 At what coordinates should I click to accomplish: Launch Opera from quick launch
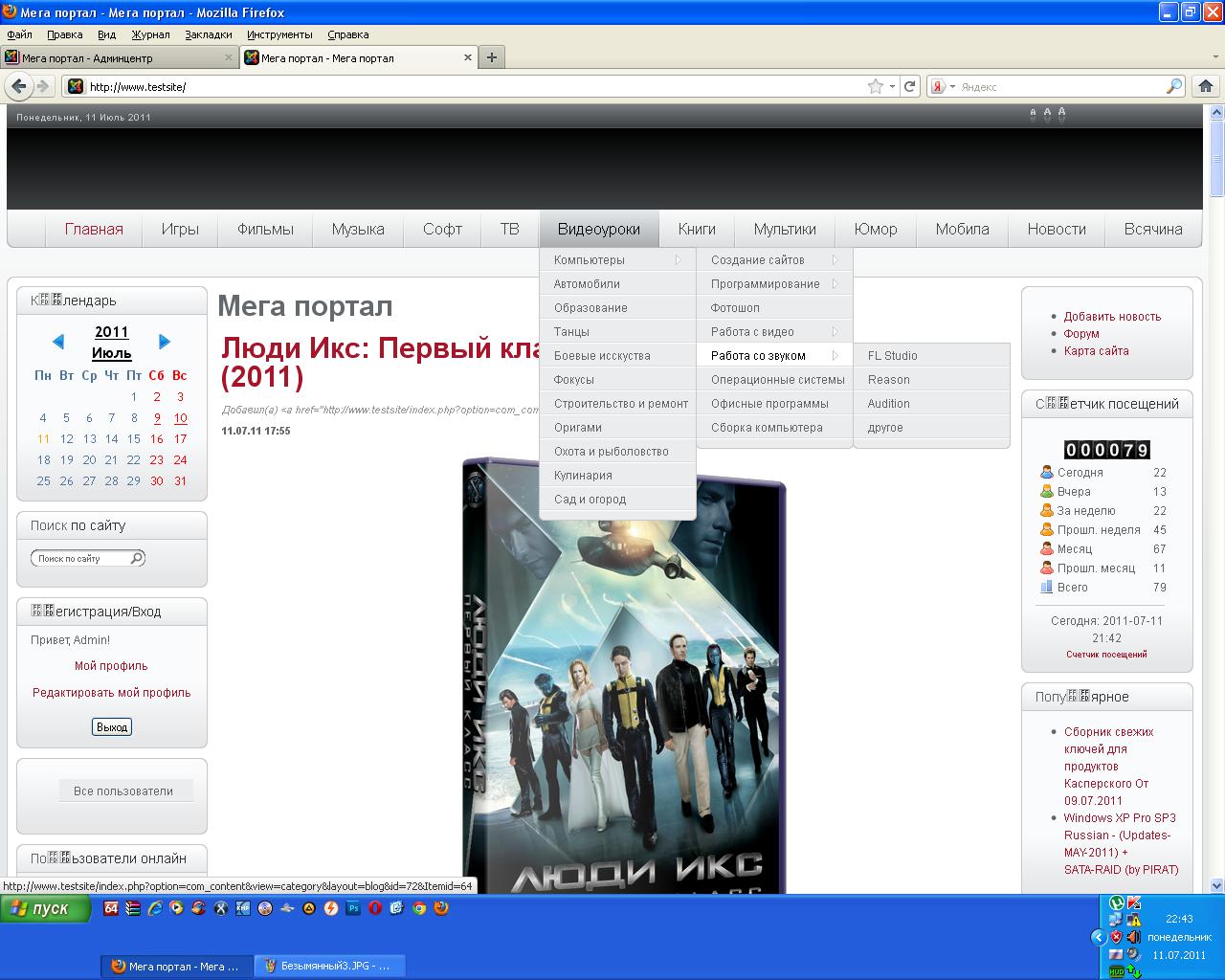coord(375,908)
